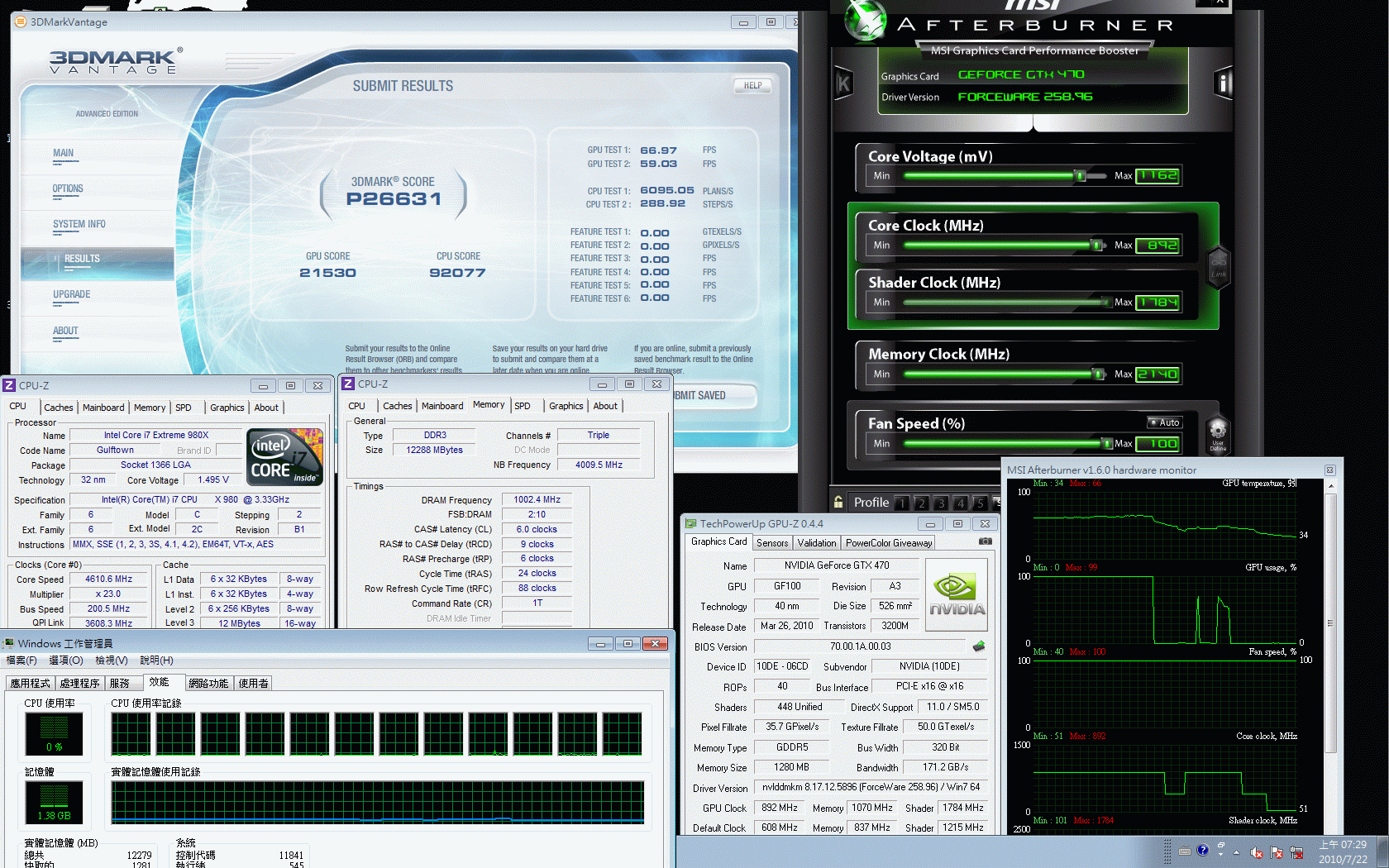Viewport: 1389px width, 868px height.
Task: Click the Core Voltage slider handle
Action: pyautogui.click(x=1080, y=175)
